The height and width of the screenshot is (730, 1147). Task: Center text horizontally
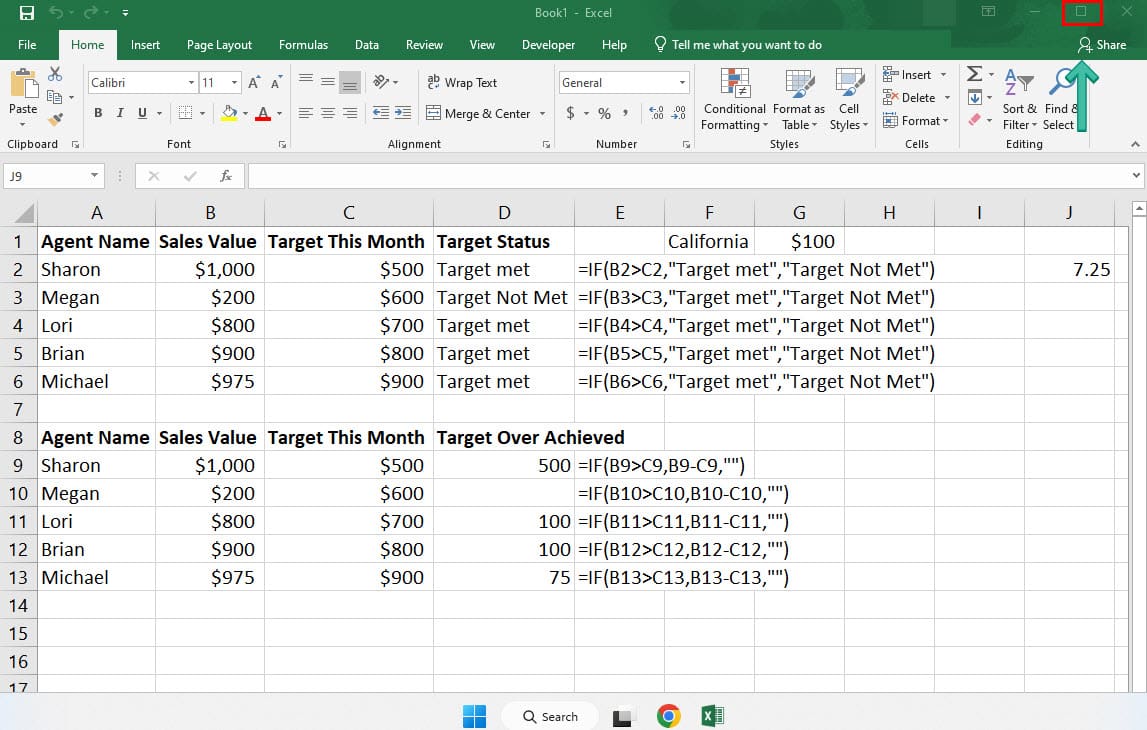tap(328, 113)
